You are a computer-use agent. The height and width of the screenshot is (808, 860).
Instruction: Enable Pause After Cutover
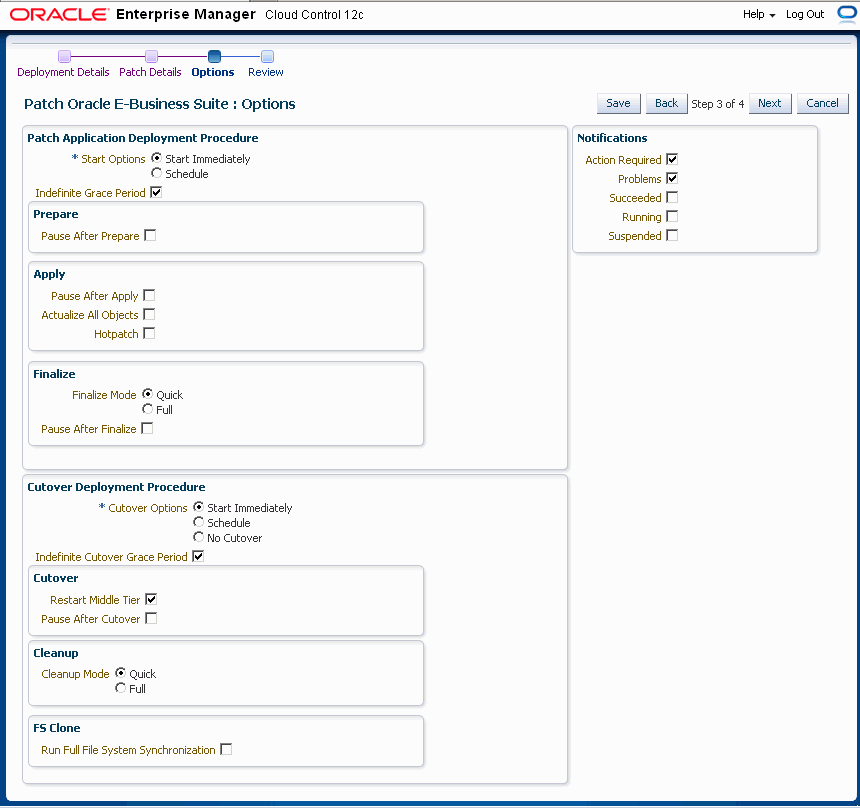151,618
